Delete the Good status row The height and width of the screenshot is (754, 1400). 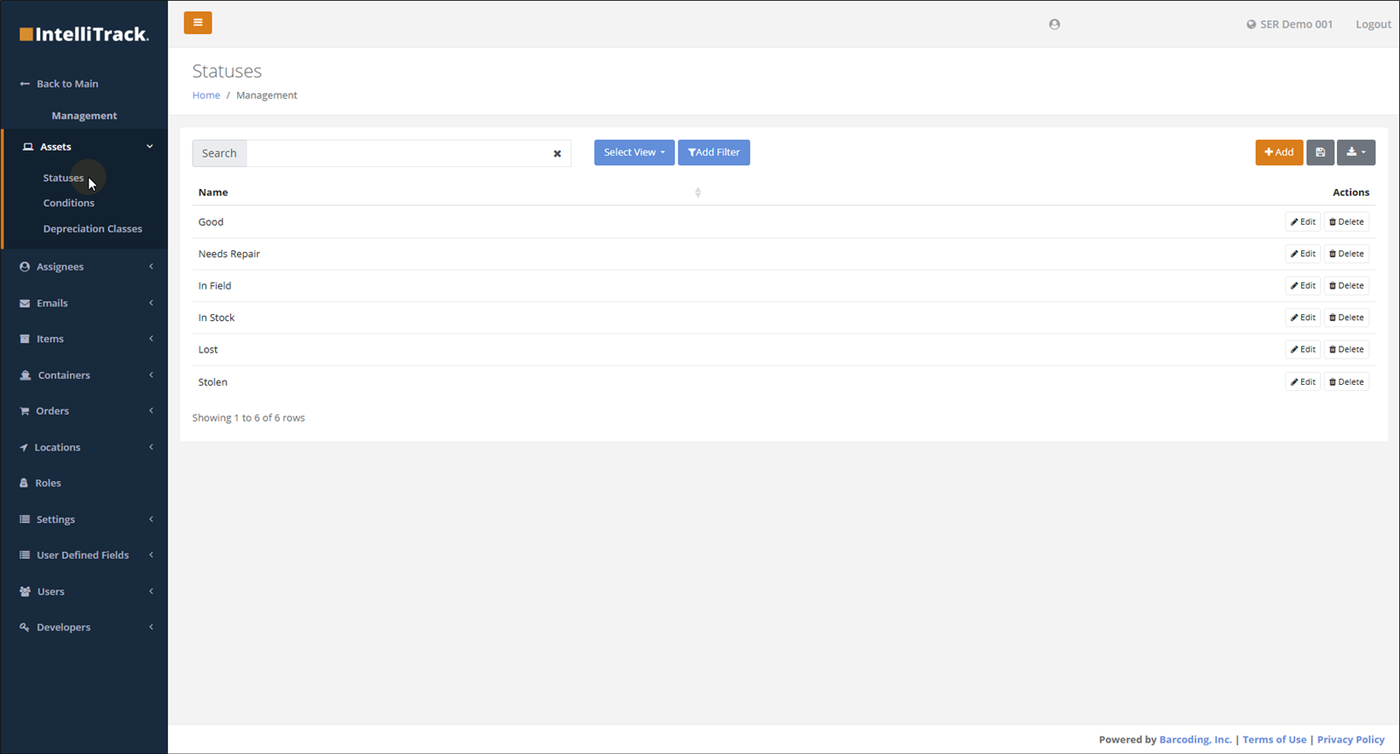(1346, 222)
